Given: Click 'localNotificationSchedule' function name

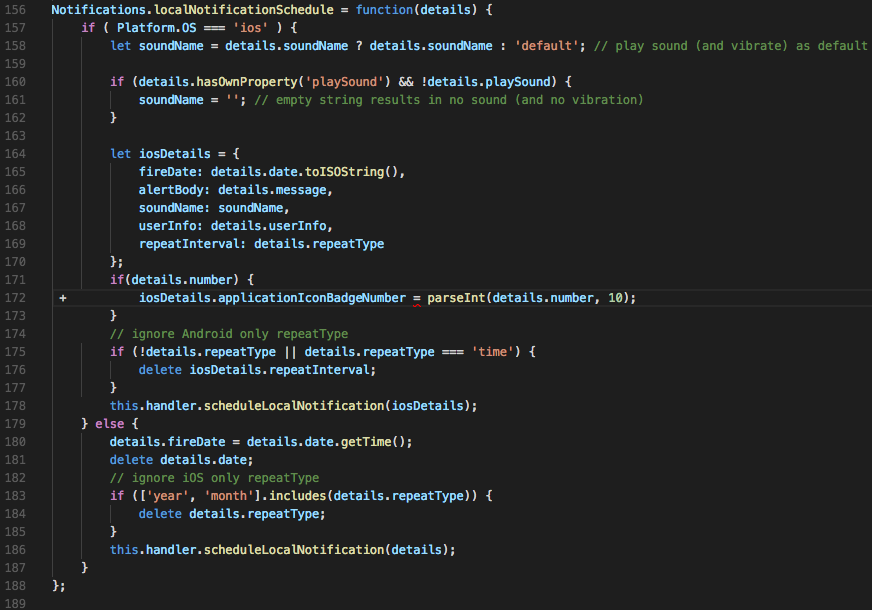Looking at the screenshot, I should pyautogui.click(x=244, y=10).
